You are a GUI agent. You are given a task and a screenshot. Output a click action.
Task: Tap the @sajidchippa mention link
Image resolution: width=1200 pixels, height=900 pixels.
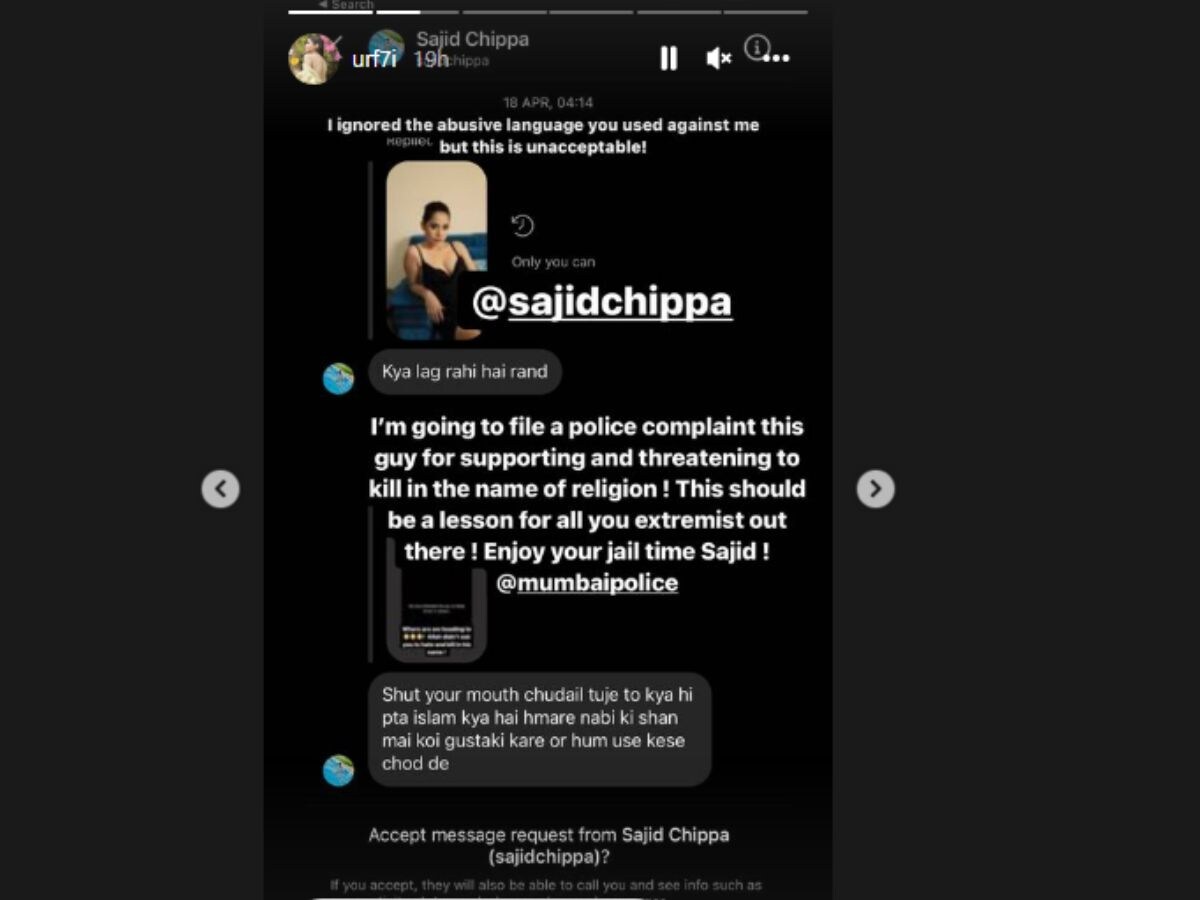pos(601,302)
